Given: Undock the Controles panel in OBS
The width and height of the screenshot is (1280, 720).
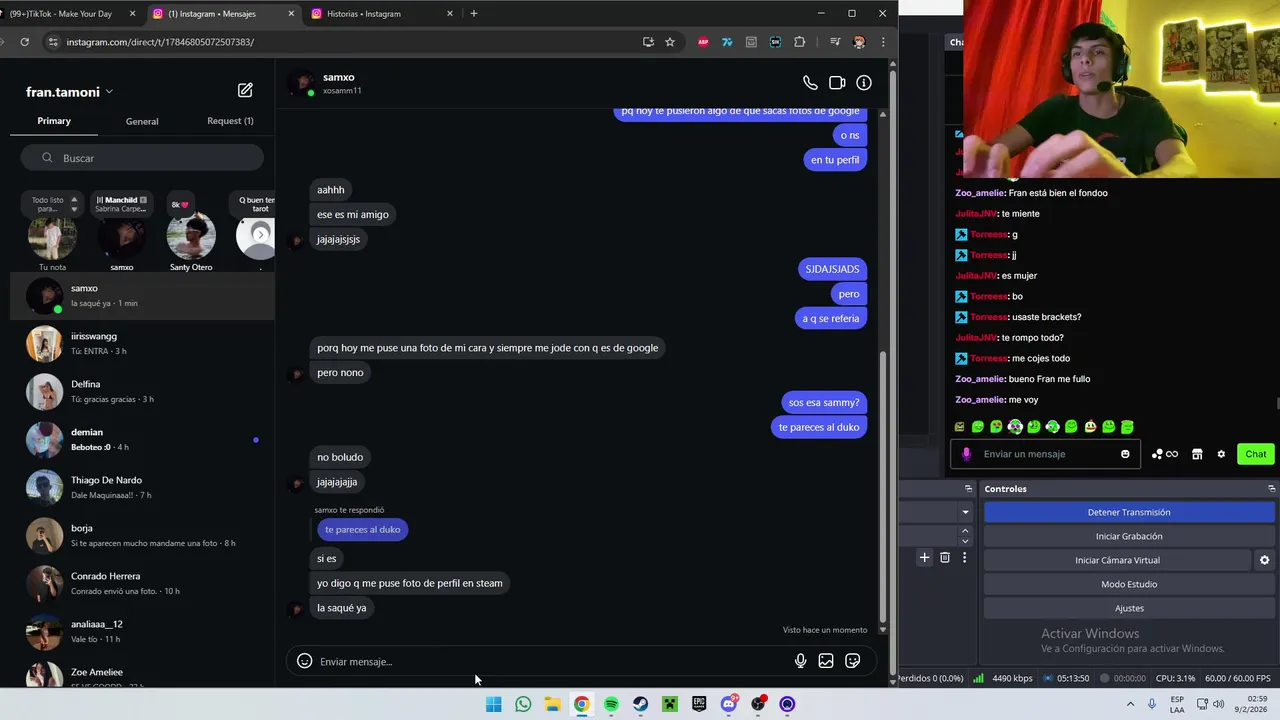Looking at the screenshot, I should [x=1271, y=489].
